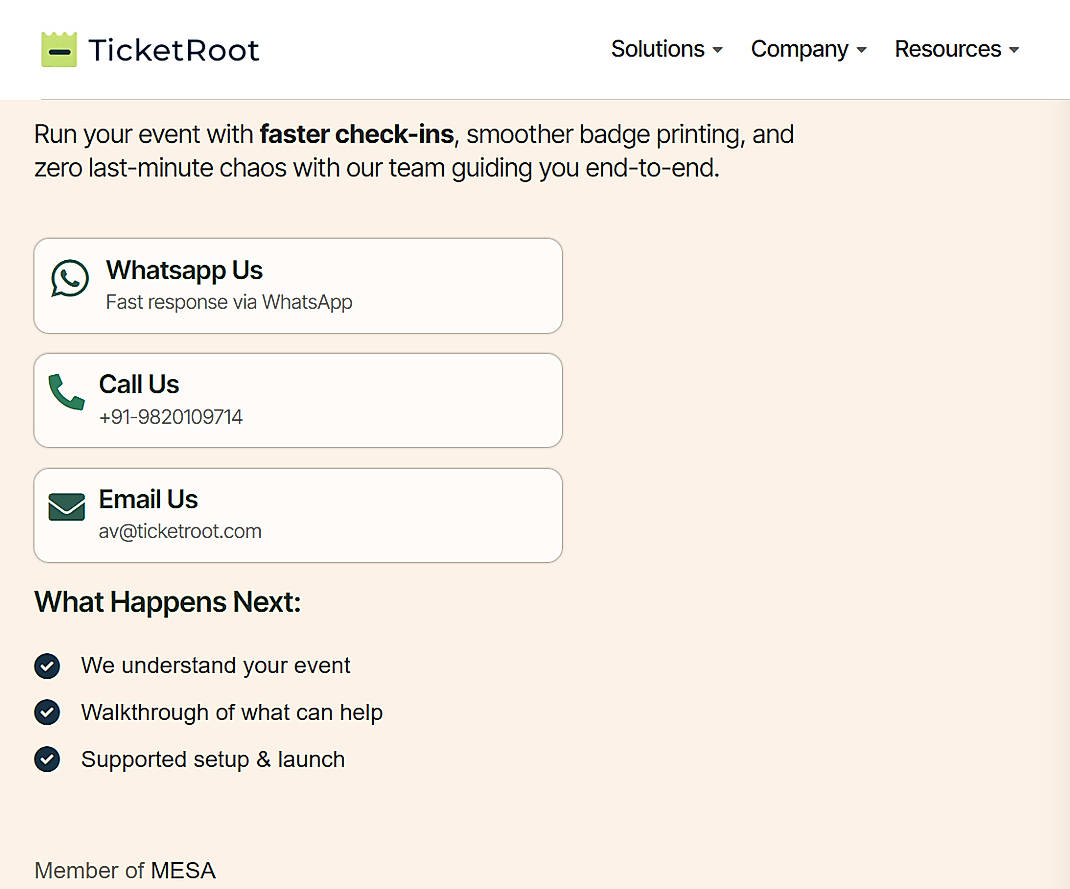Click 'Walkthrough of what can help' text
Image resolution: width=1070 pixels, height=889 pixels.
pyautogui.click(x=232, y=712)
